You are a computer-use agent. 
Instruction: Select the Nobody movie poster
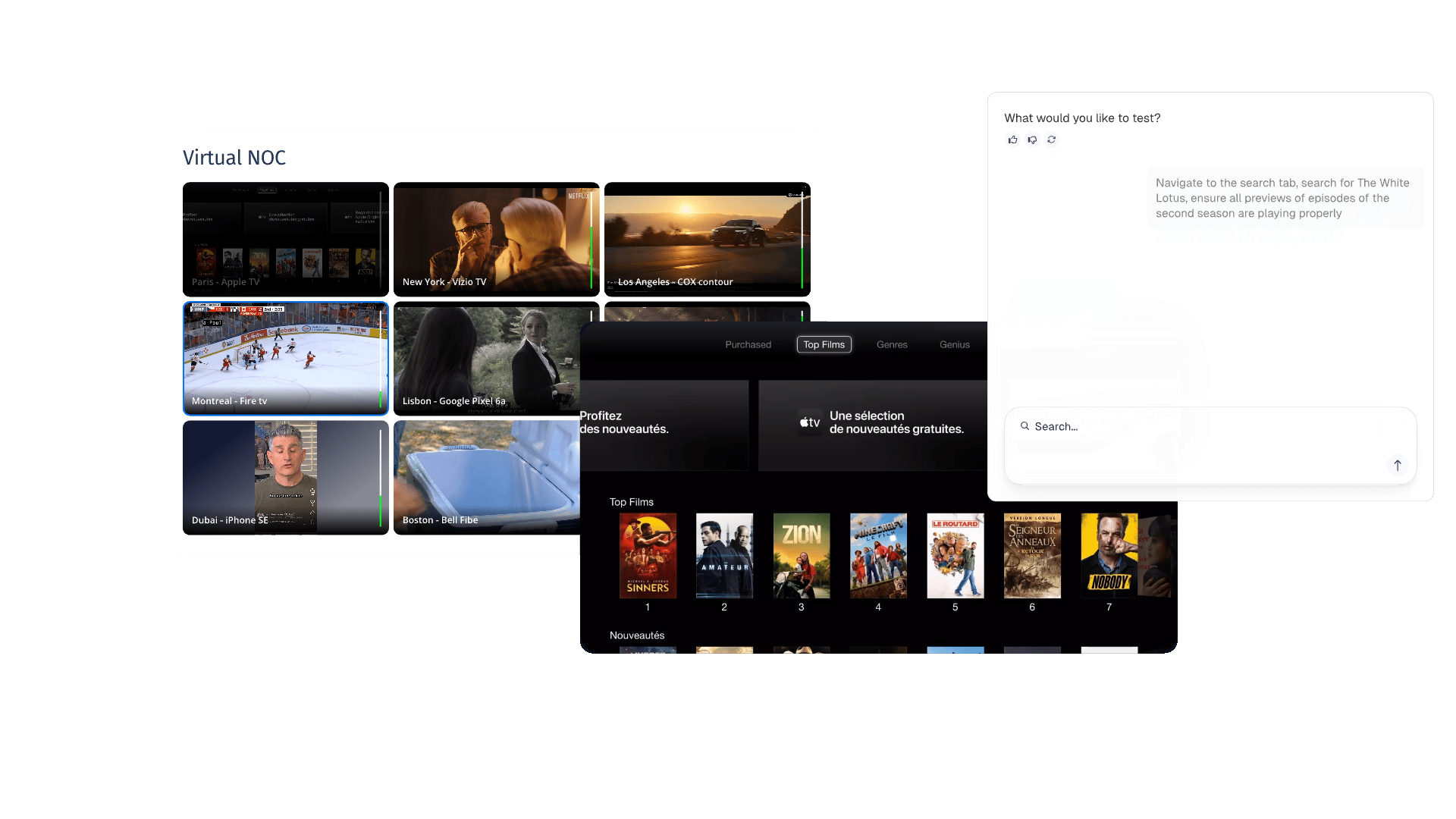click(x=1109, y=556)
